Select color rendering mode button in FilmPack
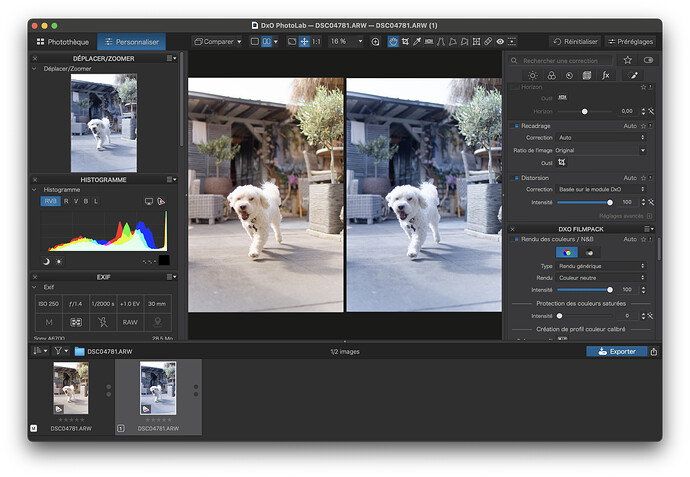This screenshot has width=690, height=477. 567,253
